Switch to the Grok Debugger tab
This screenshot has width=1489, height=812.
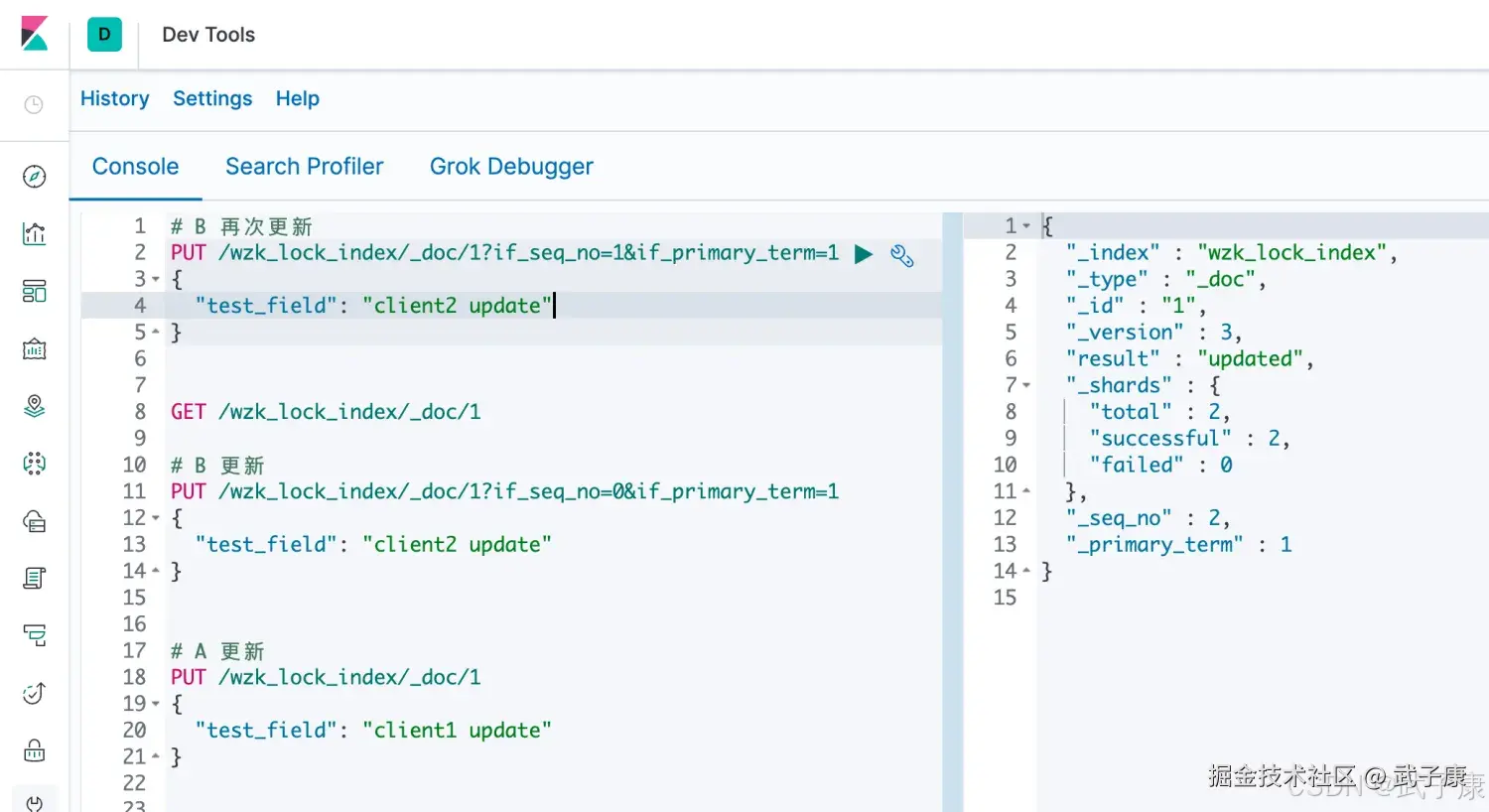[x=511, y=166]
